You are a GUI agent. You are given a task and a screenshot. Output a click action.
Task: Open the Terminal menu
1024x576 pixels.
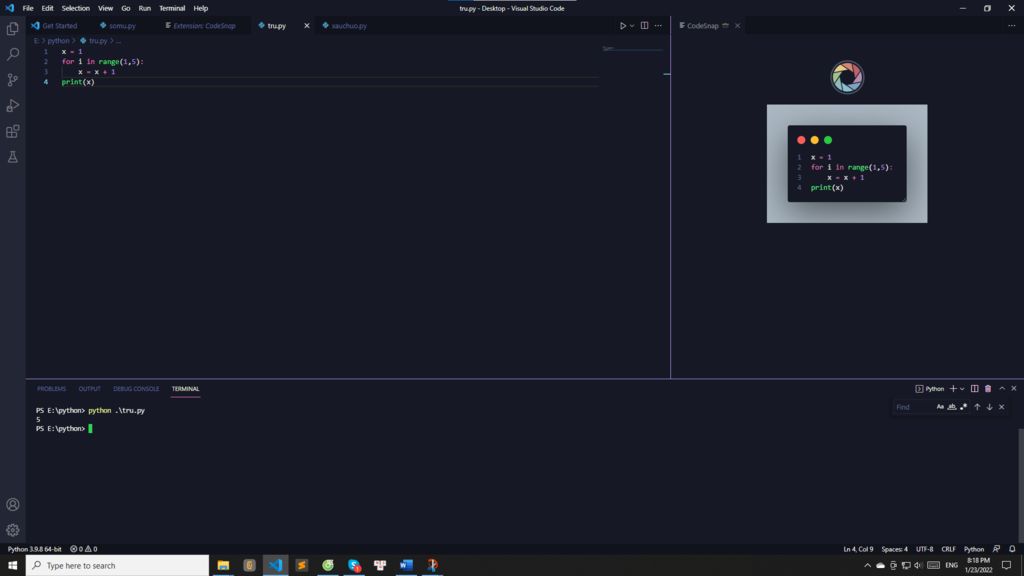[172, 8]
